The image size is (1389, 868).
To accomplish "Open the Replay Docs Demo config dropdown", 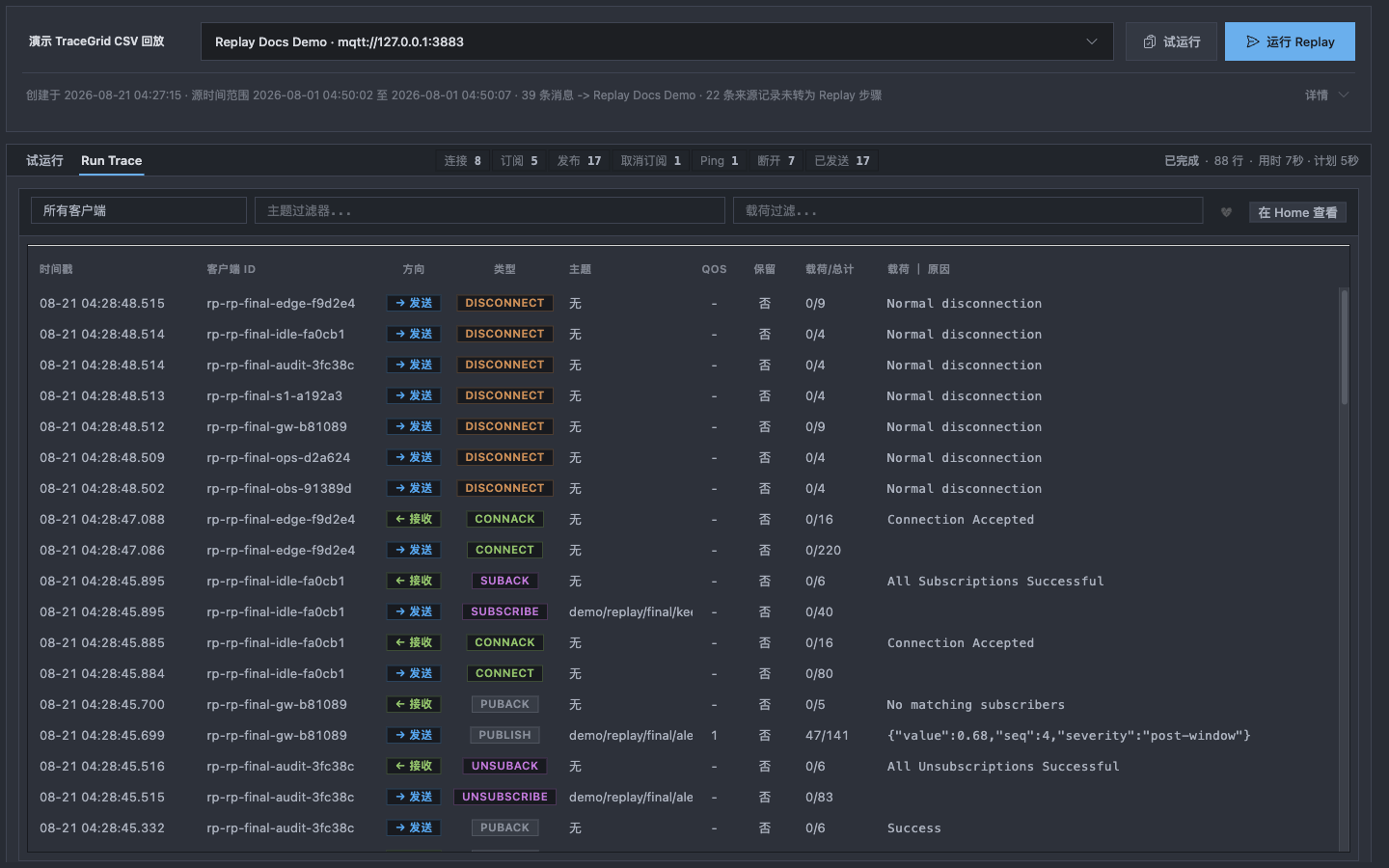I will click(x=657, y=41).
